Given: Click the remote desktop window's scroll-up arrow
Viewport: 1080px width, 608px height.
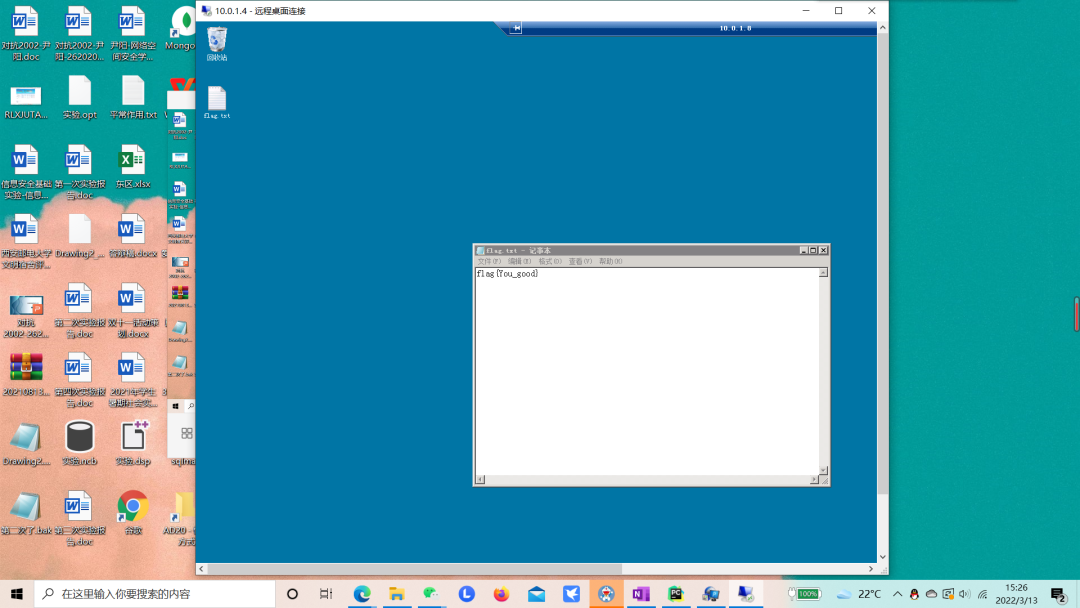Looking at the screenshot, I should (x=882, y=28).
